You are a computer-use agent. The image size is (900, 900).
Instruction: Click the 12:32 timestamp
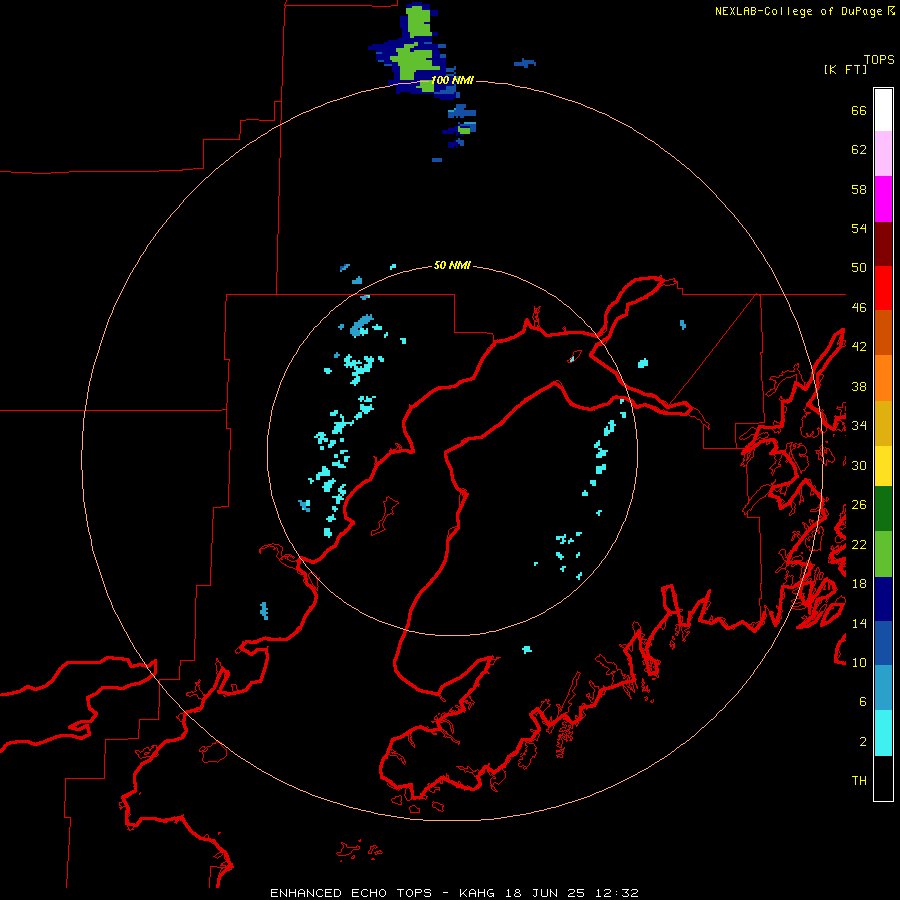coord(616,893)
